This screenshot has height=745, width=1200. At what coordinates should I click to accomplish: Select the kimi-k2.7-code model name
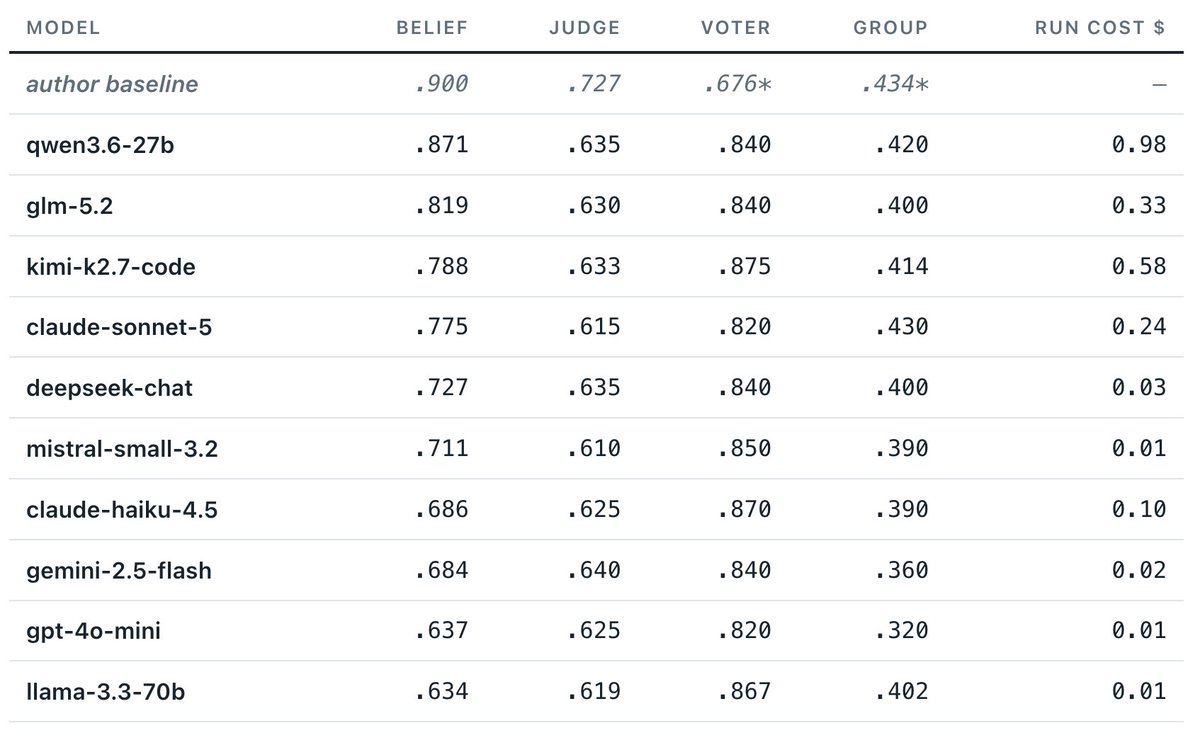(111, 267)
